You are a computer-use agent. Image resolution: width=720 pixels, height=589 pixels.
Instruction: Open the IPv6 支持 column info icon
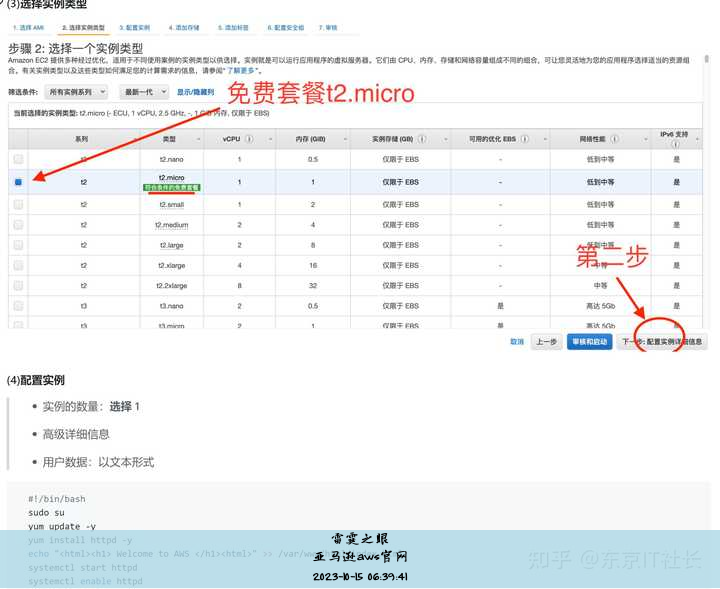pos(675,144)
